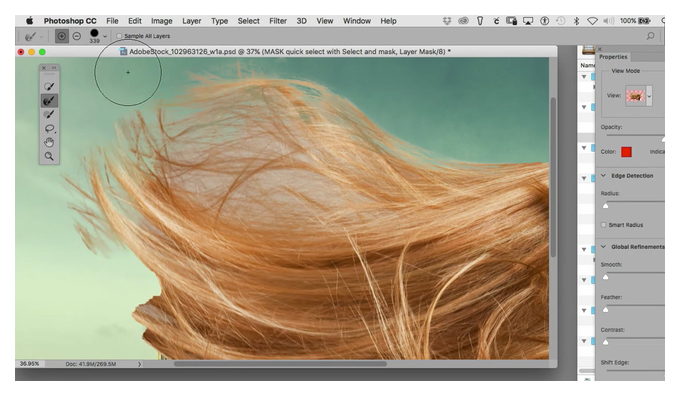This screenshot has width=680, height=396.
Task: Open the Layer menu
Action: click(x=192, y=21)
